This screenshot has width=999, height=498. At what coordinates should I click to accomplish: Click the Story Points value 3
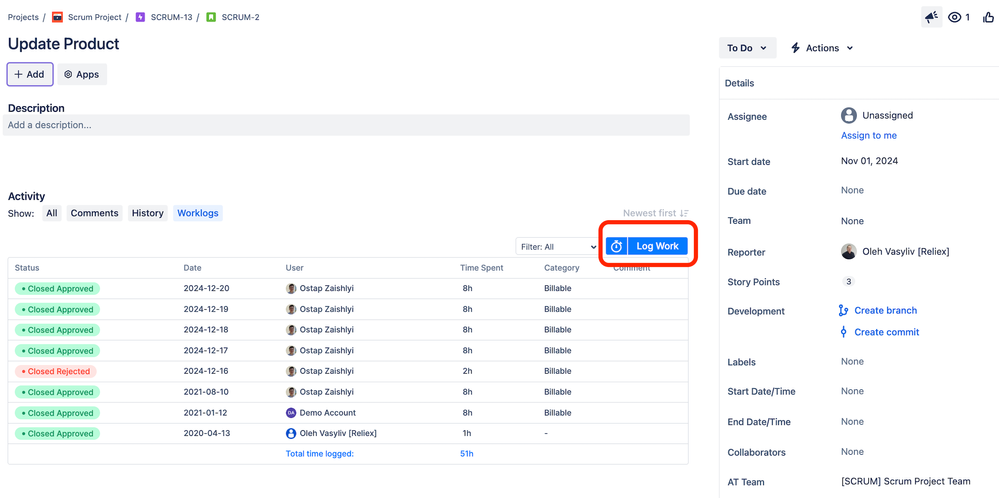848,281
